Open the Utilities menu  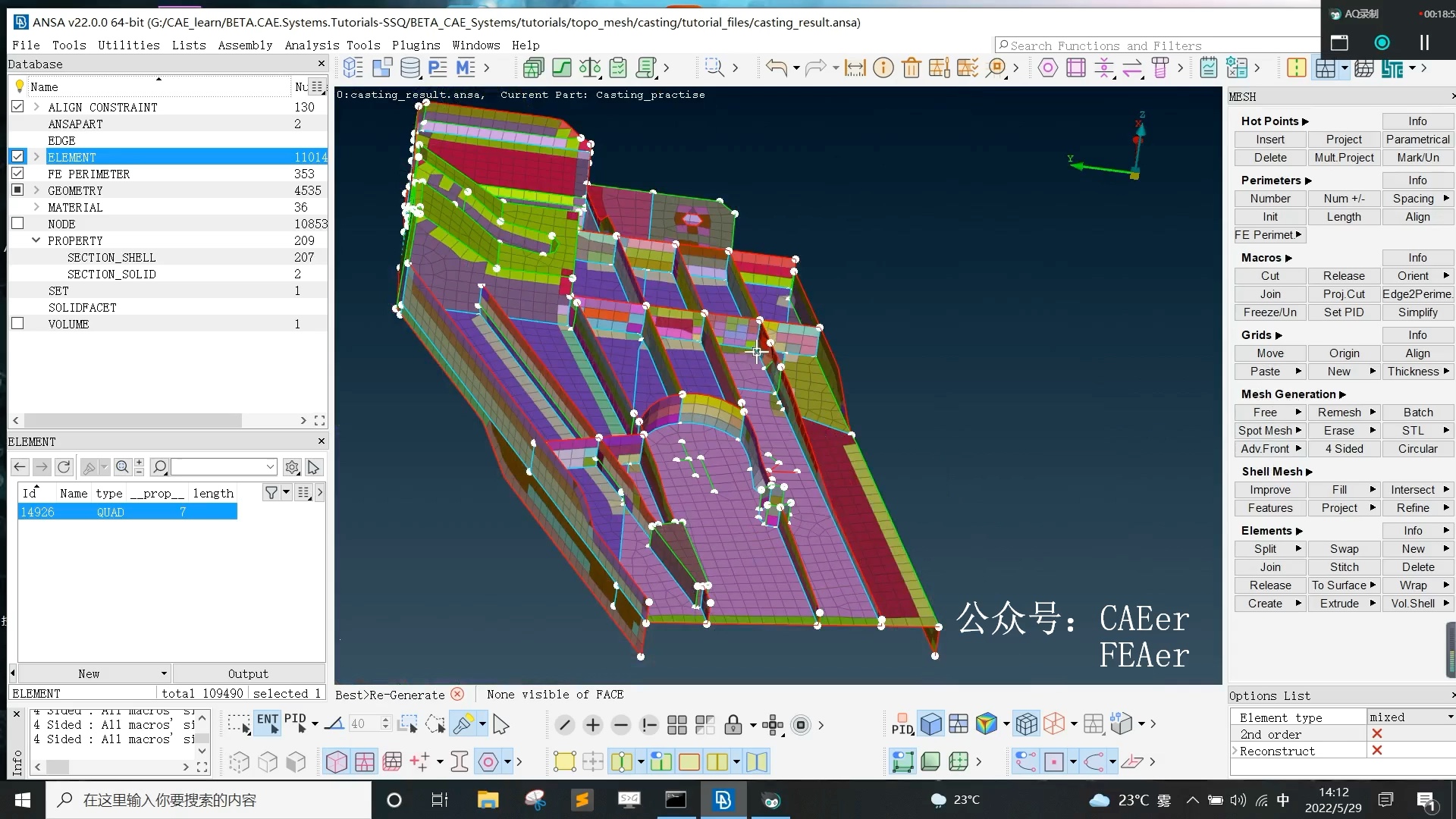coord(129,45)
